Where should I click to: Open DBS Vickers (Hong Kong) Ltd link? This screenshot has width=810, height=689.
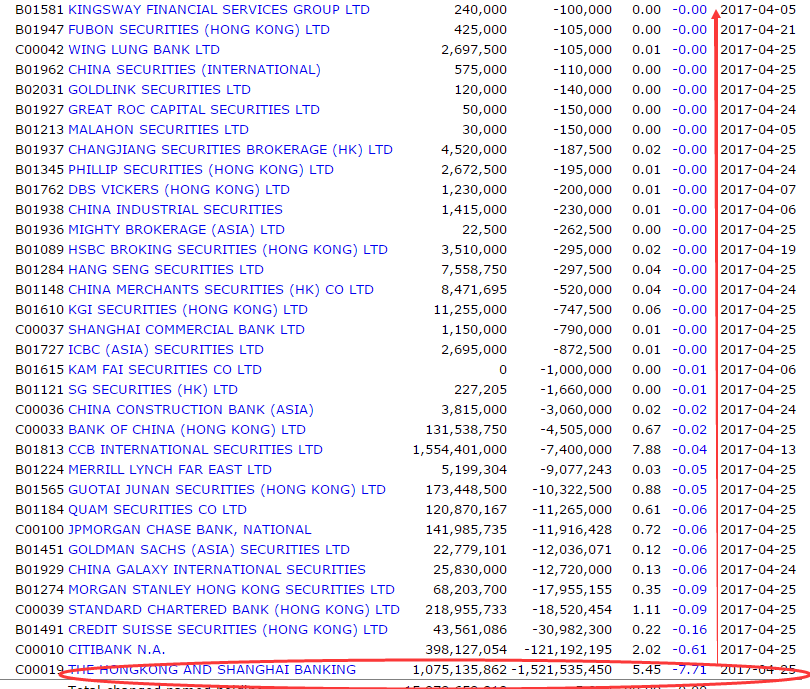[x=179, y=190]
